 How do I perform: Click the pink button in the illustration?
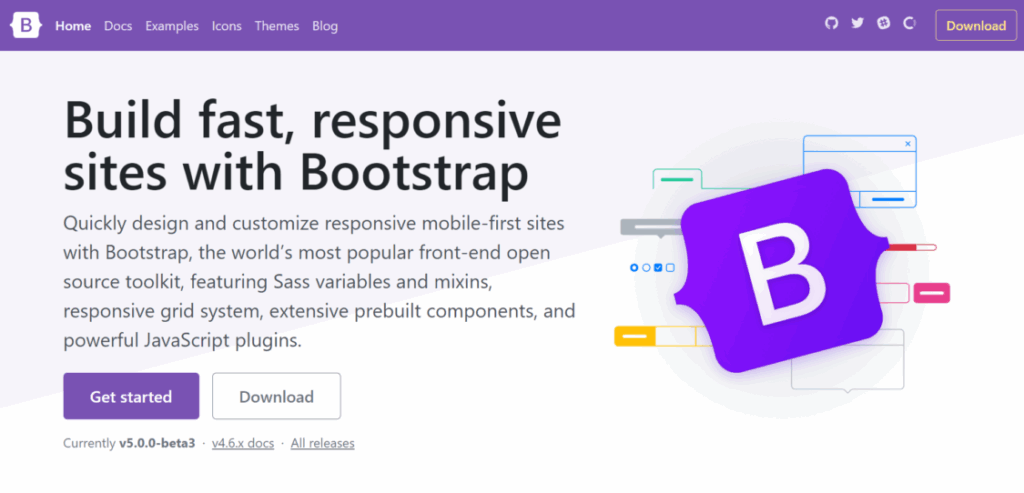932,293
